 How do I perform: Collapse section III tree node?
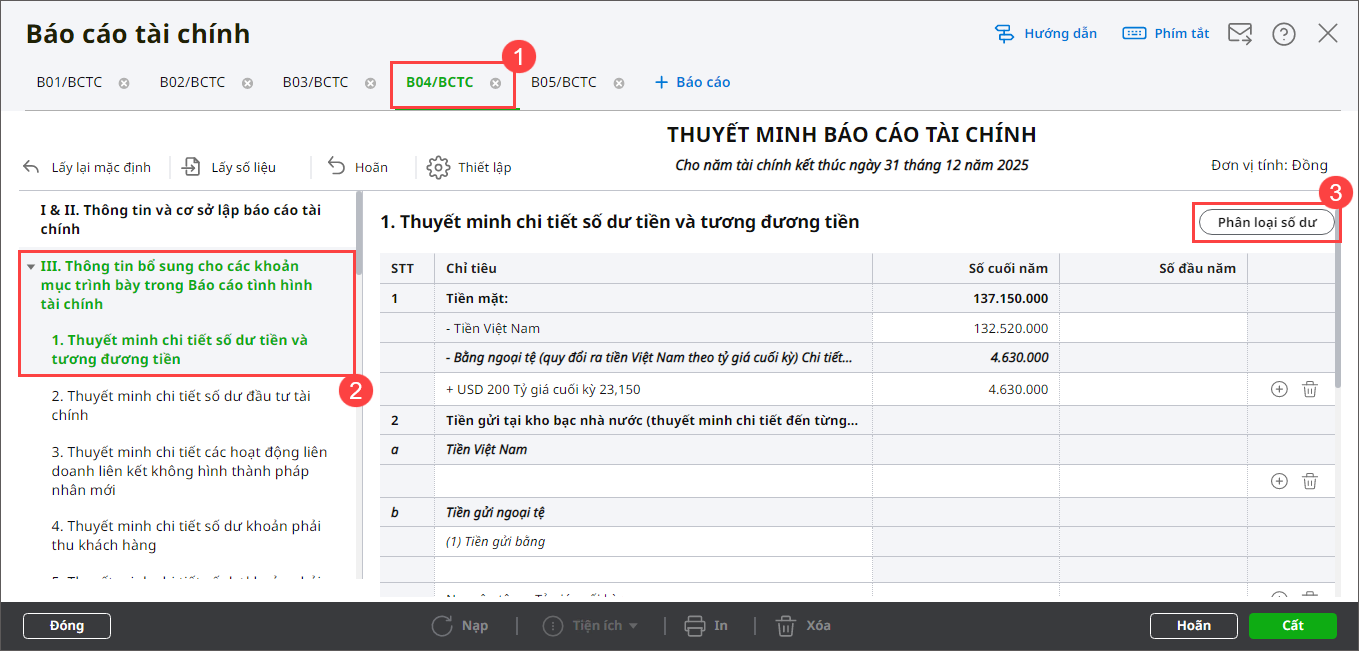pos(31,267)
